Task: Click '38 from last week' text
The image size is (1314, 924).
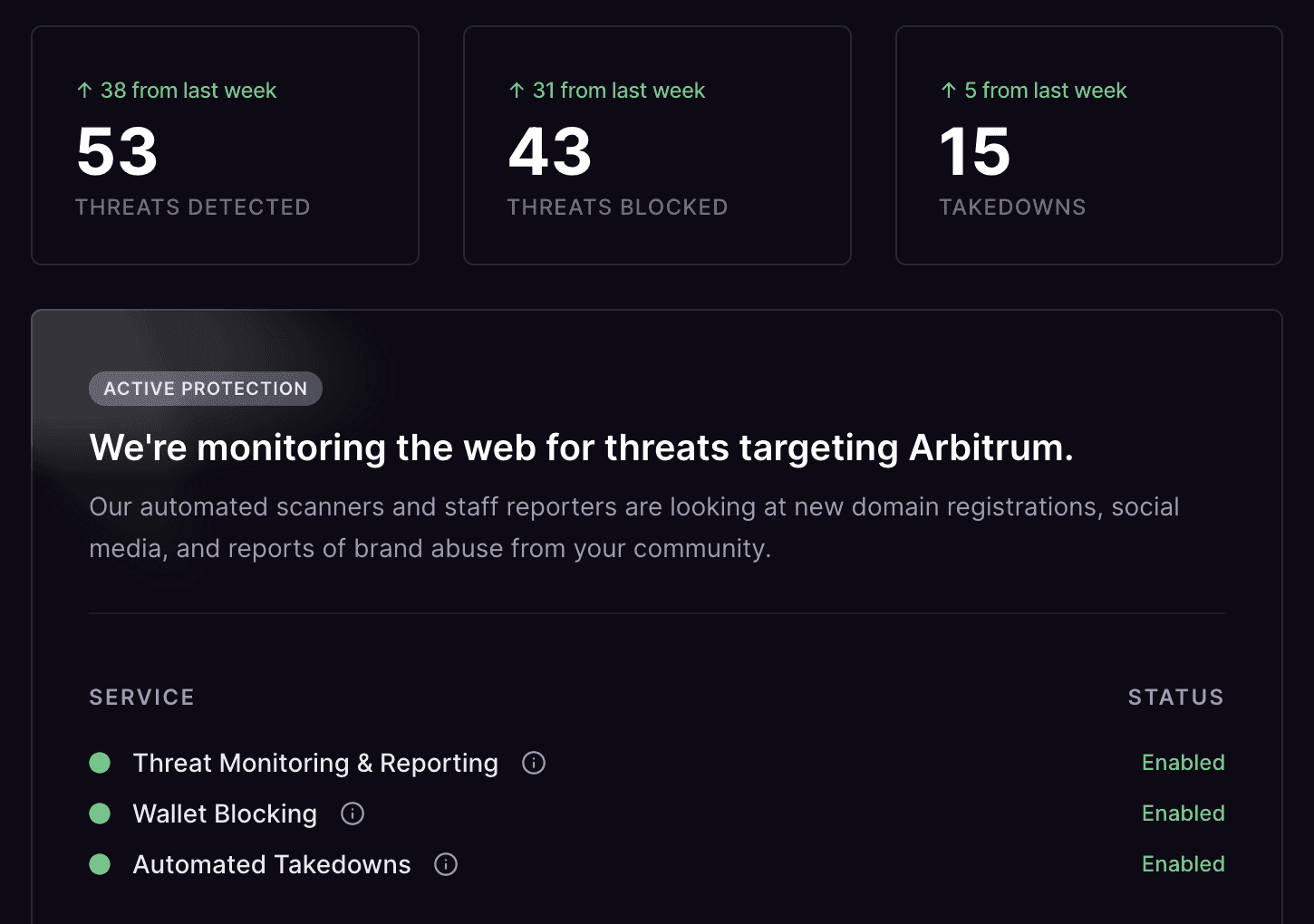Action: pyautogui.click(x=188, y=91)
